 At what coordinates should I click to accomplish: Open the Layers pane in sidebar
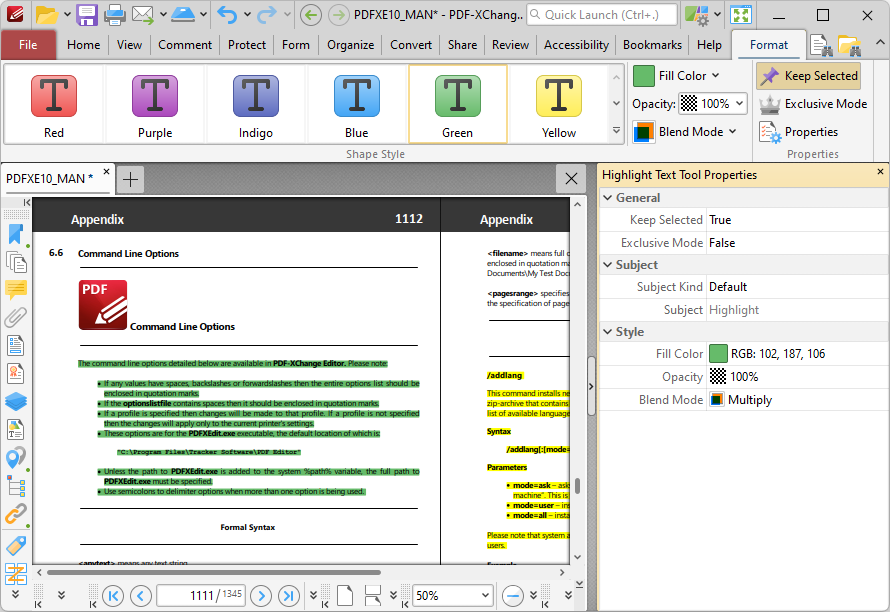coord(16,401)
